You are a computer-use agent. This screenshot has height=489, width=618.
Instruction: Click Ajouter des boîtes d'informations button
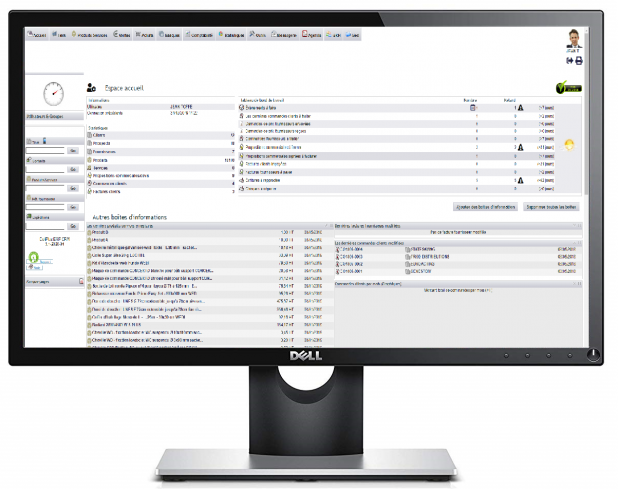click(486, 207)
